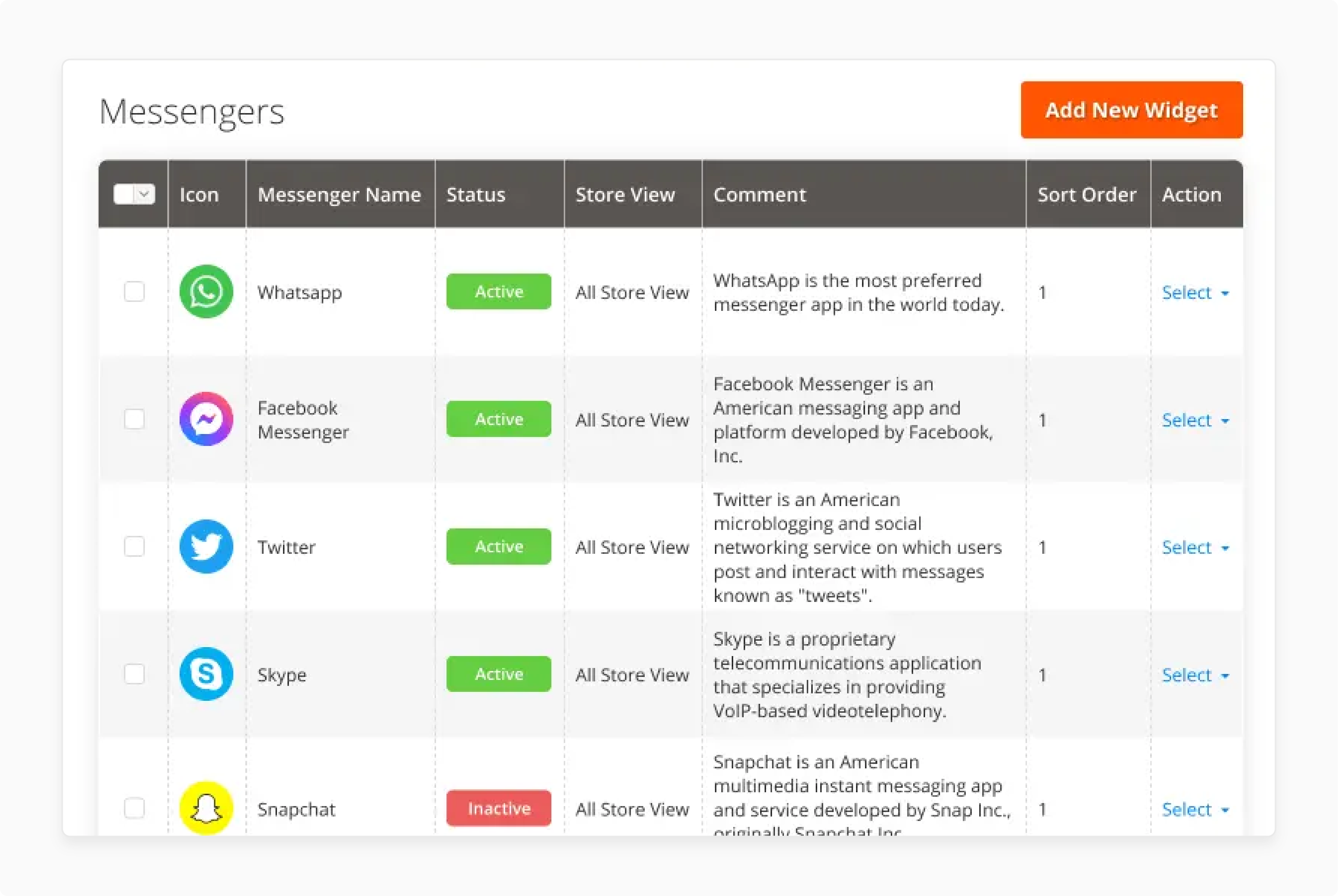Image resolution: width=1338 pixels, height=896 pixels.
Task: Click the Snapchat ghost icon
Action: pos(206,808)
